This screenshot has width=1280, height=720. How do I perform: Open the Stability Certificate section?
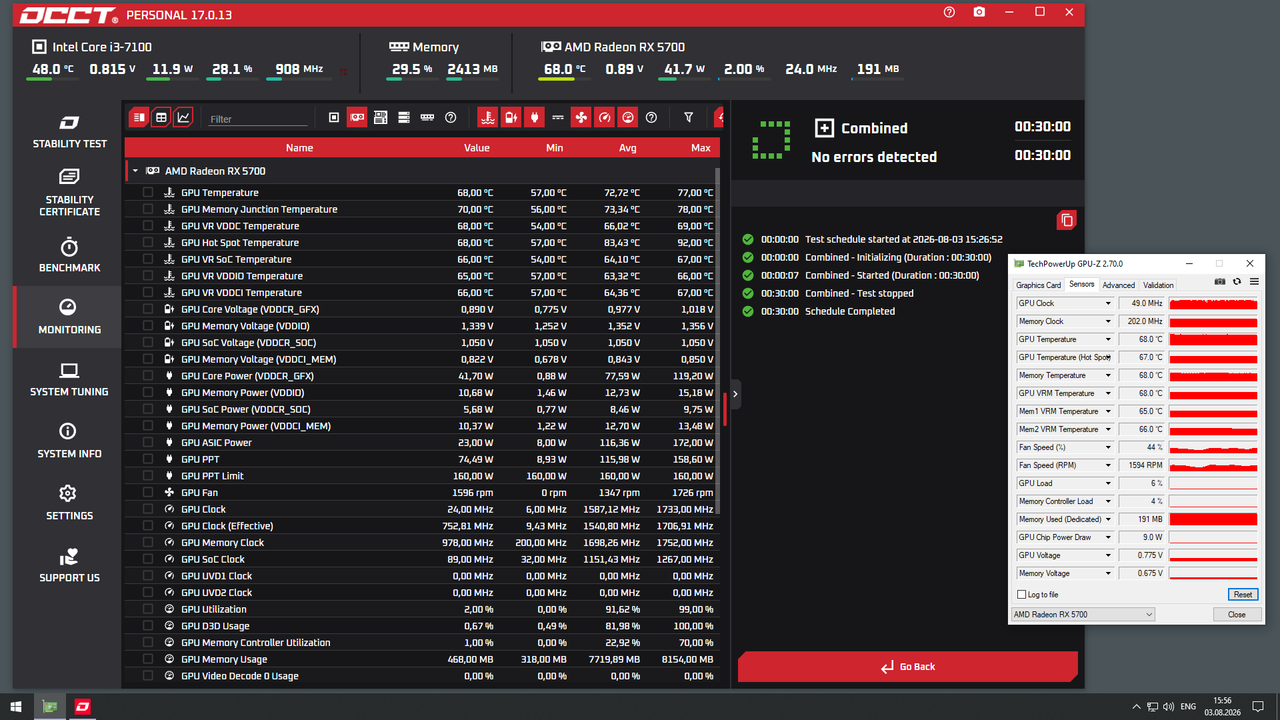pos(69,192)
